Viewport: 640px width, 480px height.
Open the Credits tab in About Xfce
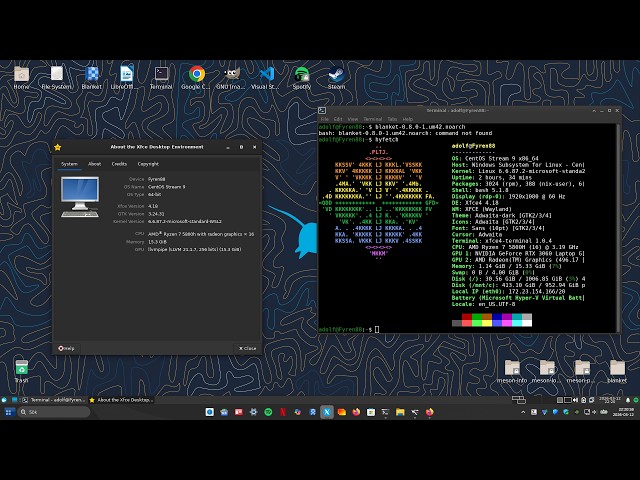click(119, 164)
